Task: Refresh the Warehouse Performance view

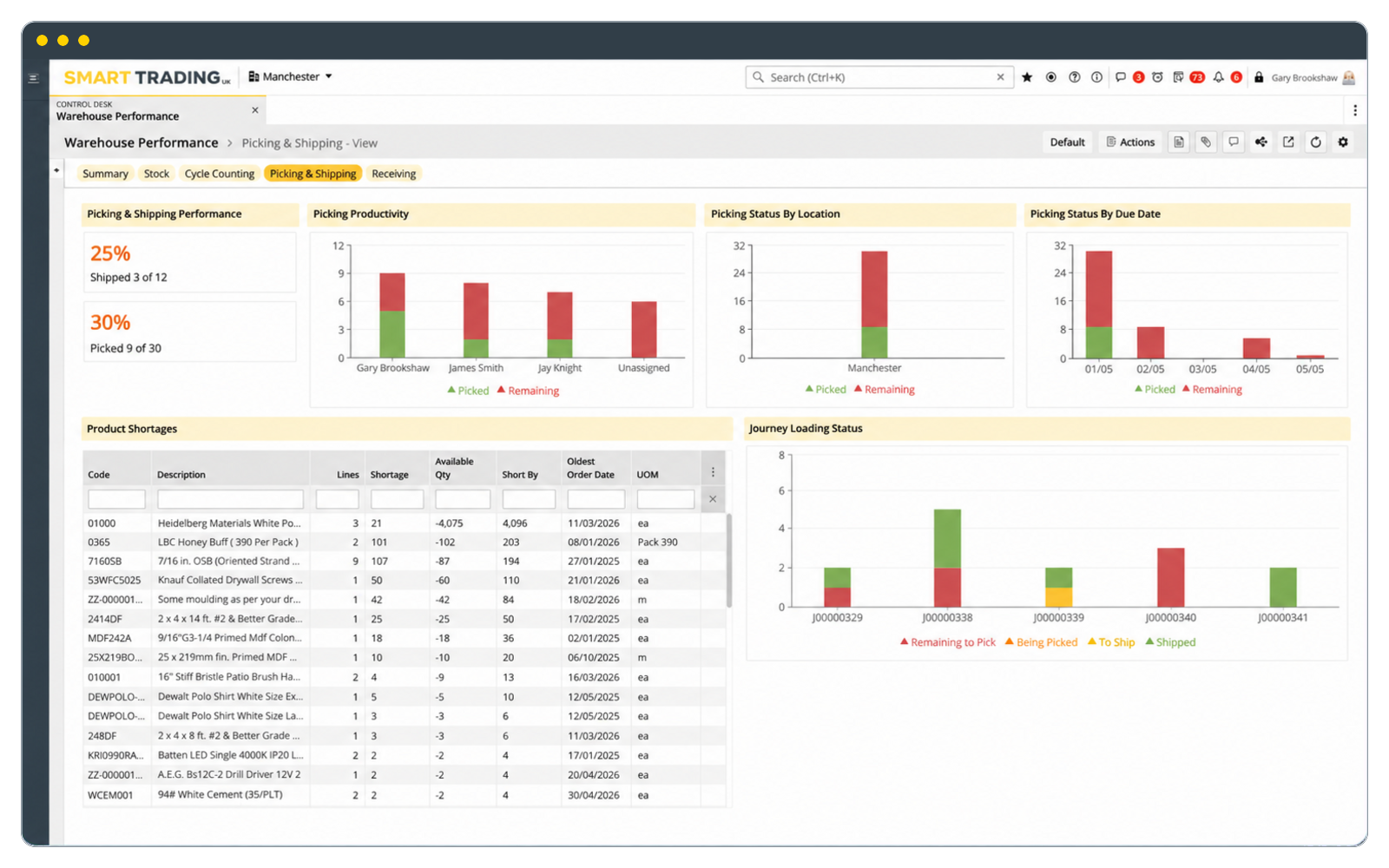Action: (x=1316, y=142)
